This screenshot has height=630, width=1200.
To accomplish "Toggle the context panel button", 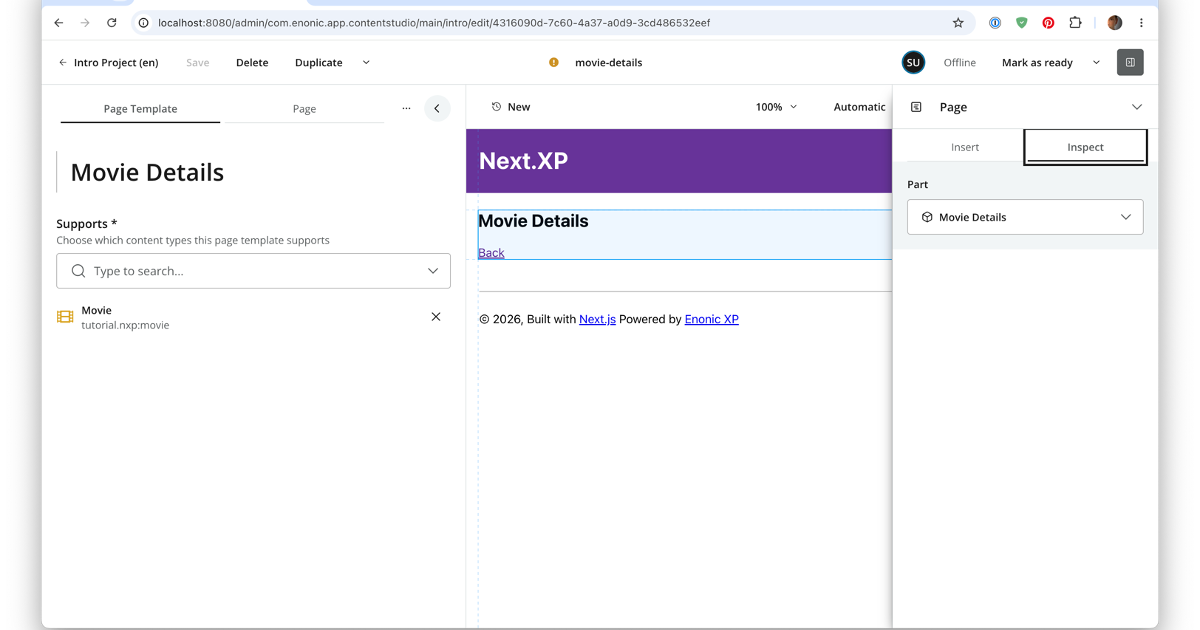I will coord(1130,62).
